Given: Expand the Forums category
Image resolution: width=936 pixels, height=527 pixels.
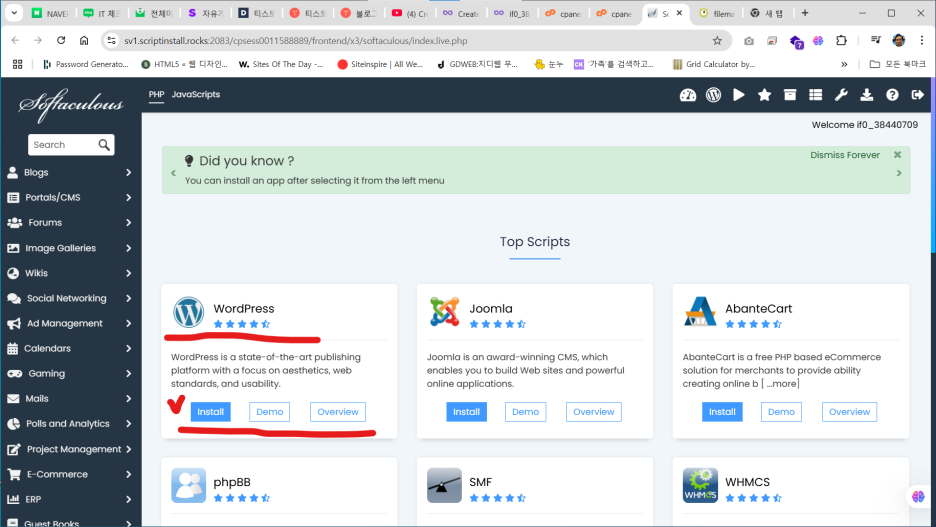Looking at the screenshot, I should coord(70,223).
